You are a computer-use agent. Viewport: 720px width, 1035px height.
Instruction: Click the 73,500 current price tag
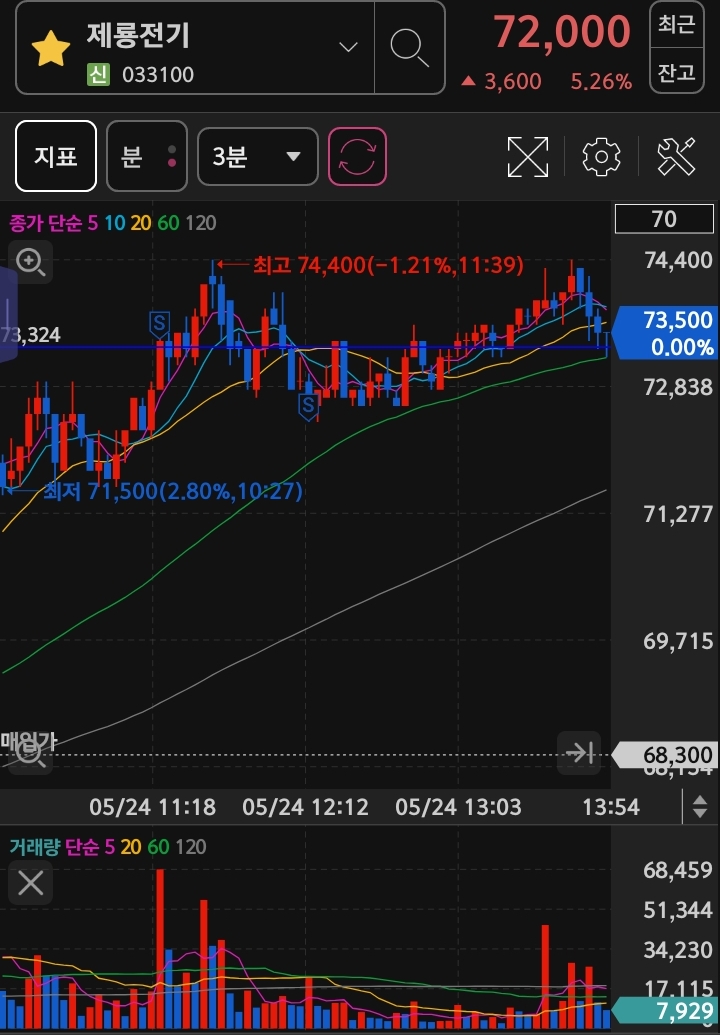(x=665, y=333)
